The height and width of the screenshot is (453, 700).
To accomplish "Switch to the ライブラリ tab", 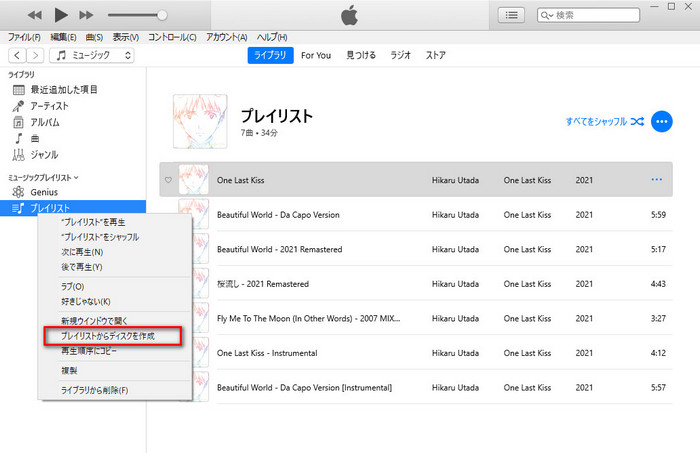I will coord(271,55).
